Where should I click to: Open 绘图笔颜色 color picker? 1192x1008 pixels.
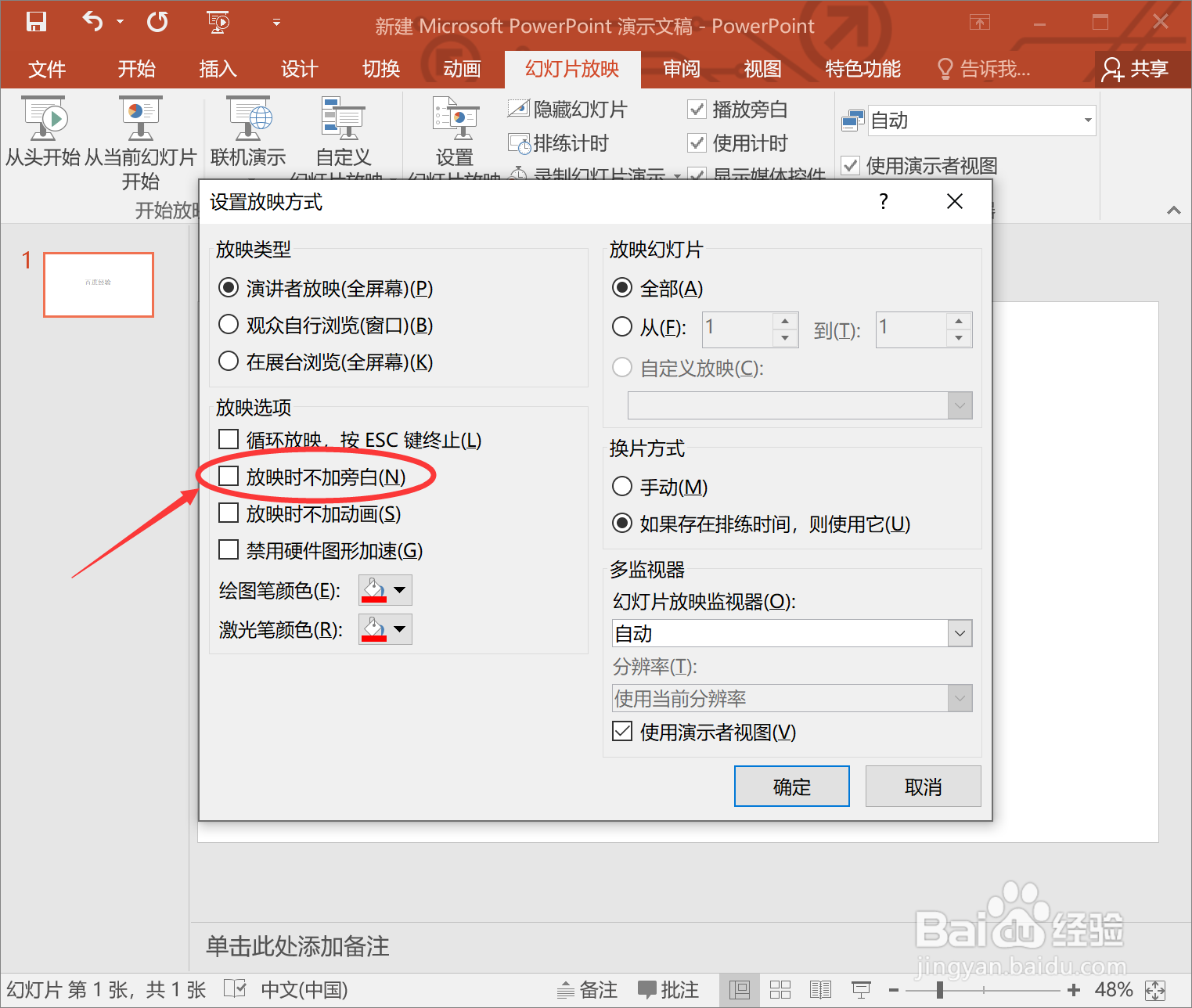click(385, 590)
